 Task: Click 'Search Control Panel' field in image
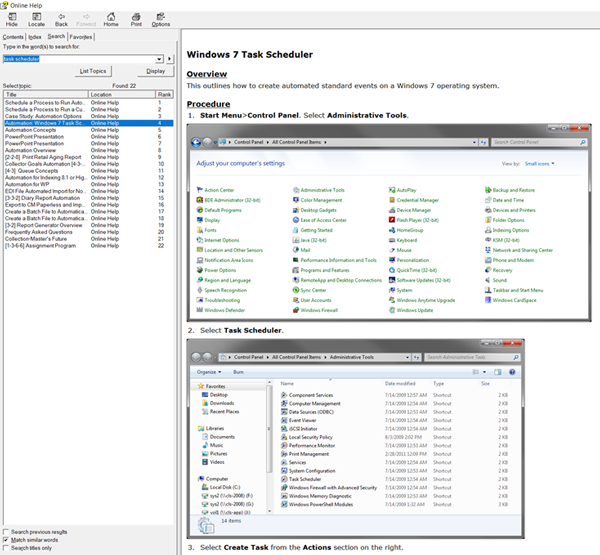coord(539,142)
